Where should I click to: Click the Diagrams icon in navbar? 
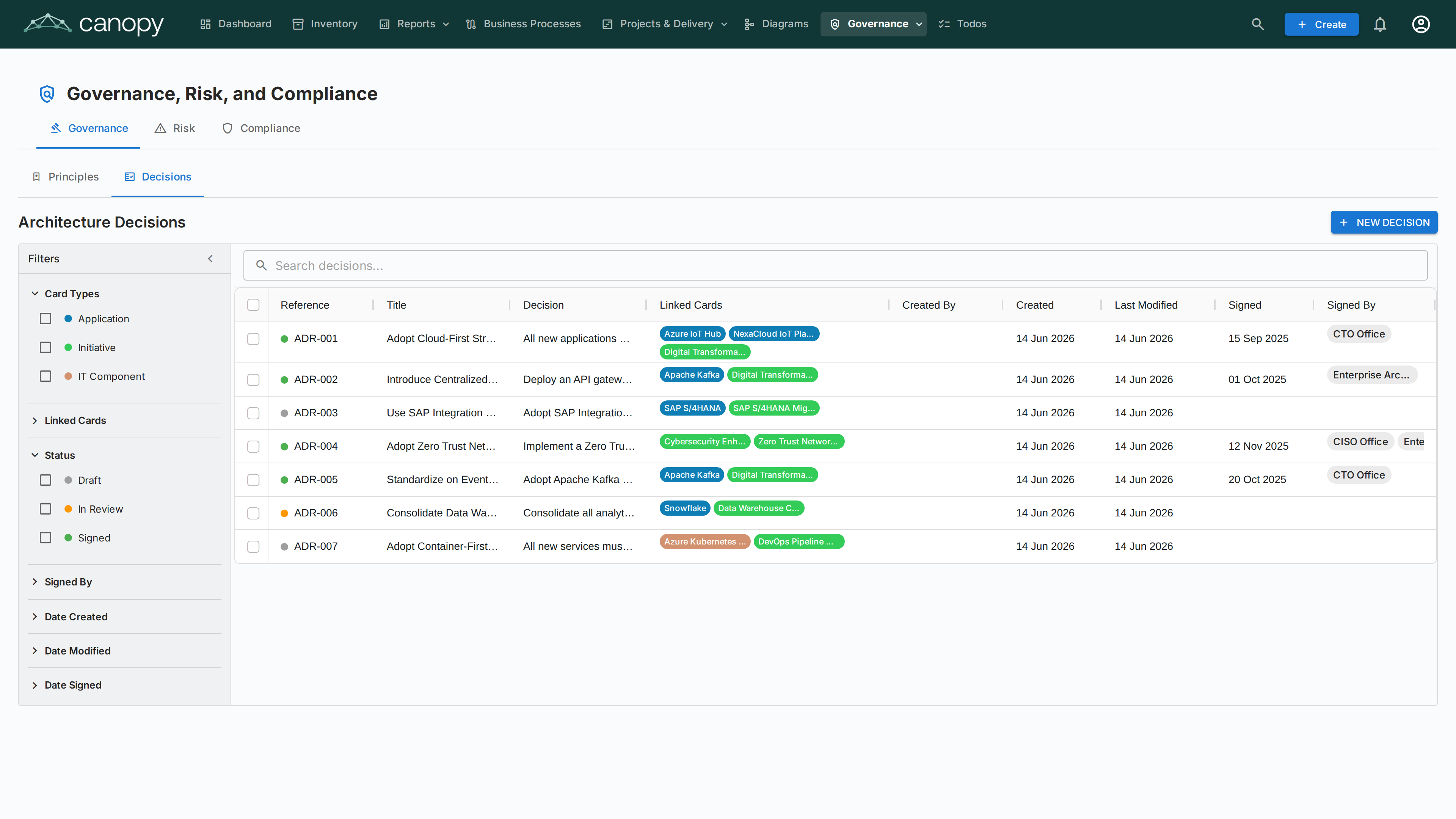[x=750, y=24]
